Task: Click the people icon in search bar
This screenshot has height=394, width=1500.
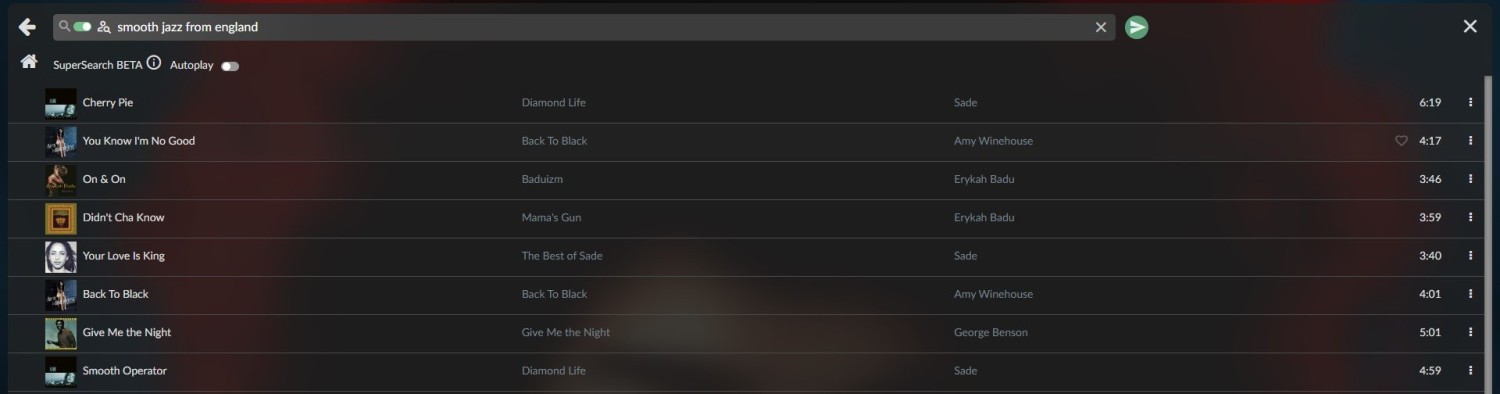Action: (104, 27)
